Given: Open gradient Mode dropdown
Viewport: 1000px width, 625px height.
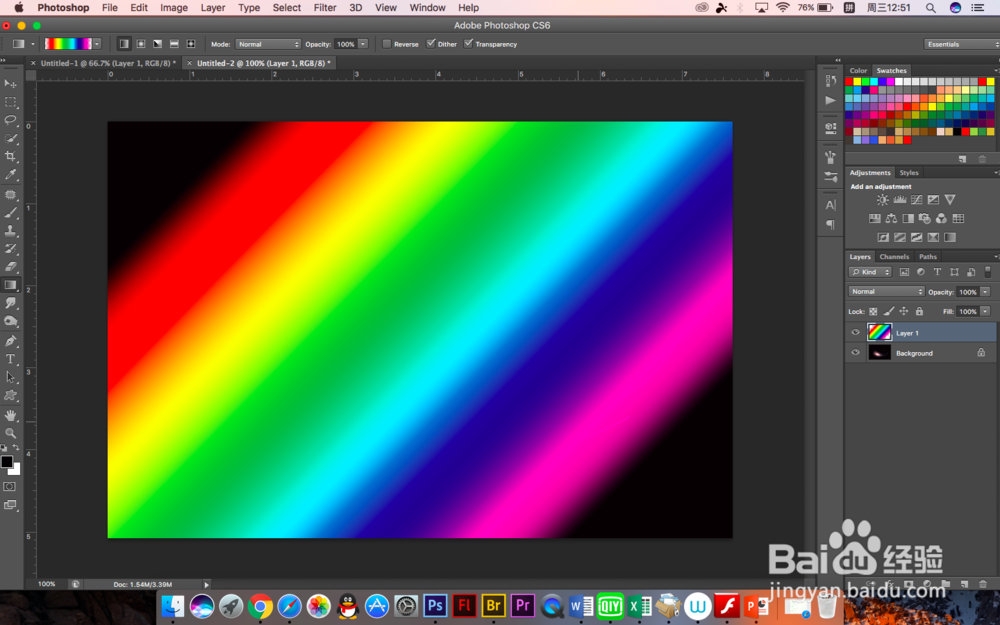Looking at the screenshot, I should pos(268,44).
